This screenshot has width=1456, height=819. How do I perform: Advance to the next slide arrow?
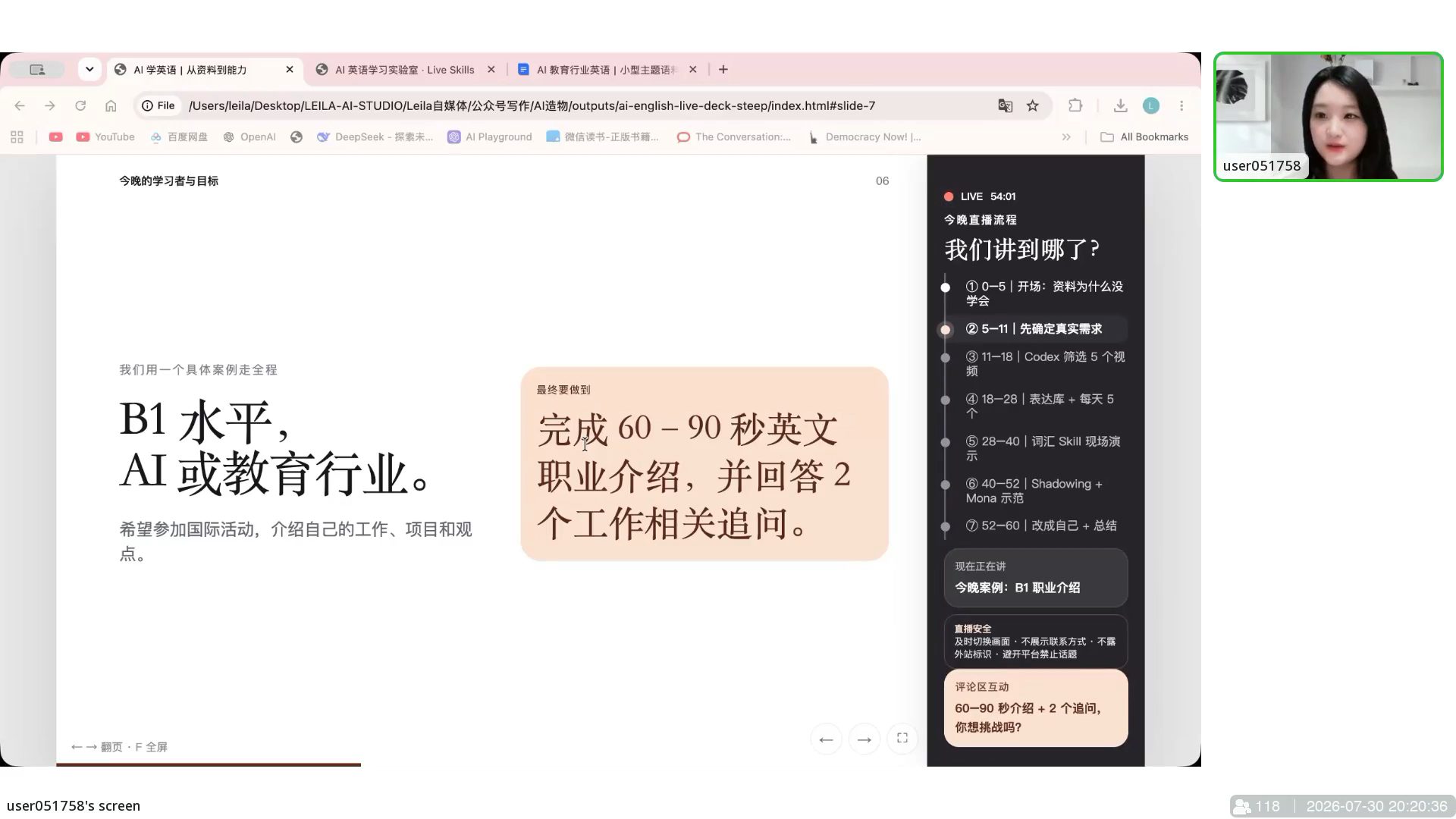[864, 739]
